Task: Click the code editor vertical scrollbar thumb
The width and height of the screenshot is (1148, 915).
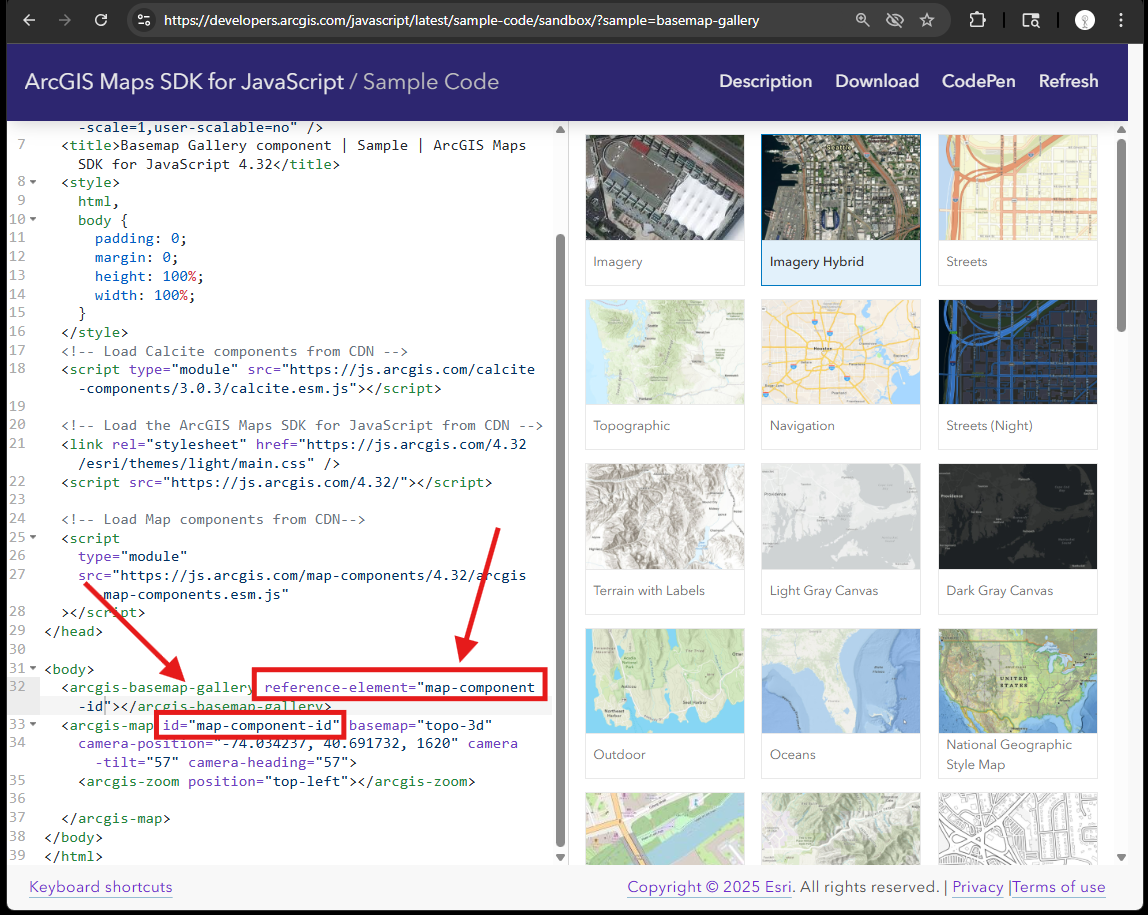Action: 560,540
